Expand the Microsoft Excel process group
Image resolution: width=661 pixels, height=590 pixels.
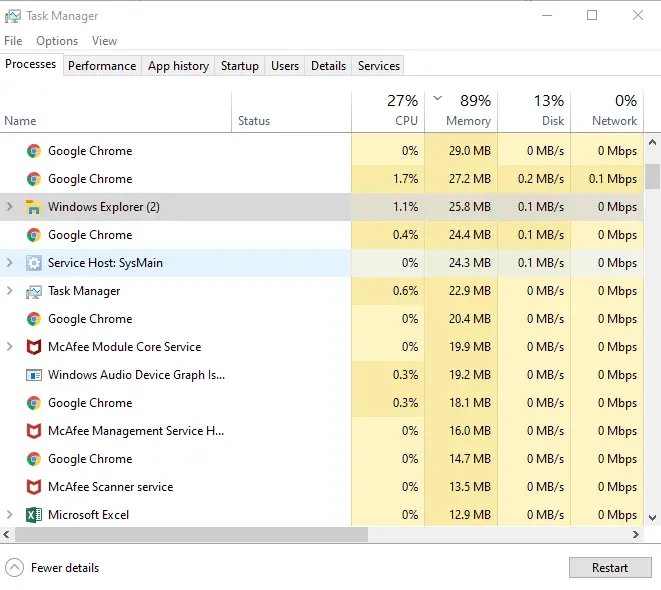coord(10,515)
